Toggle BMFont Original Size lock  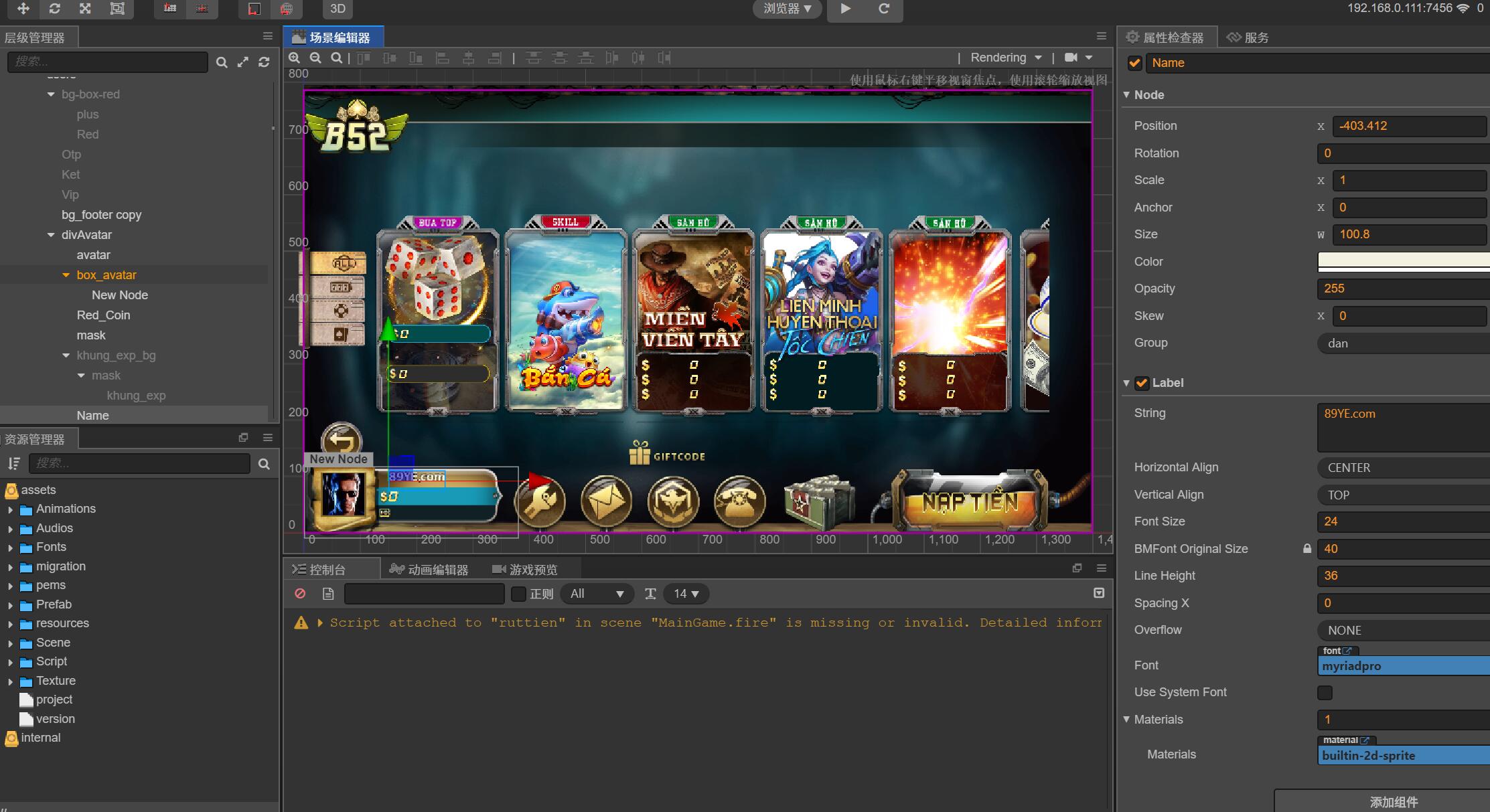point(1307,549)
